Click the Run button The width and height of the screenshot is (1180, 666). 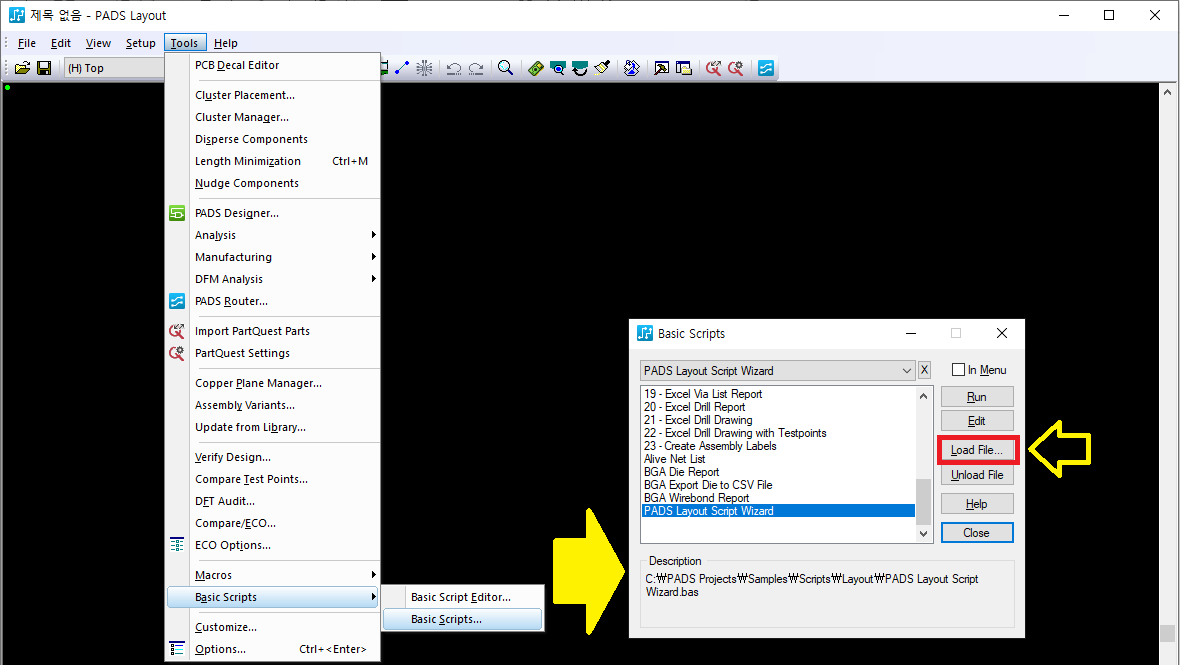[x=977, y=397]
